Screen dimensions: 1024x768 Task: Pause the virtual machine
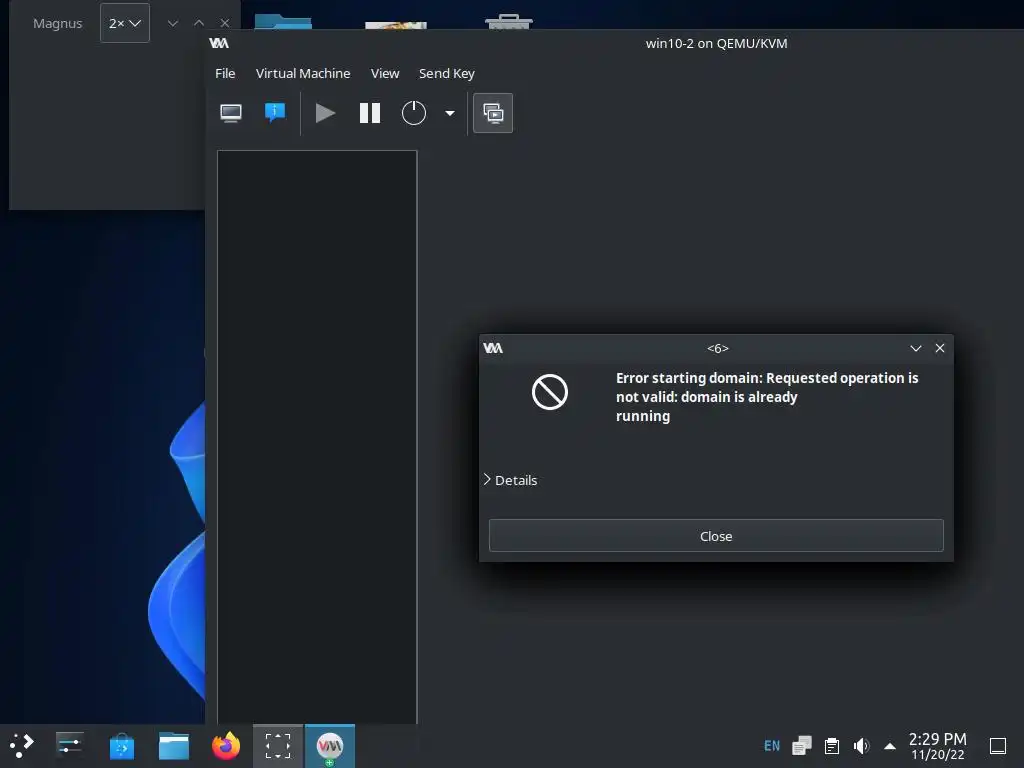[370, 113]
